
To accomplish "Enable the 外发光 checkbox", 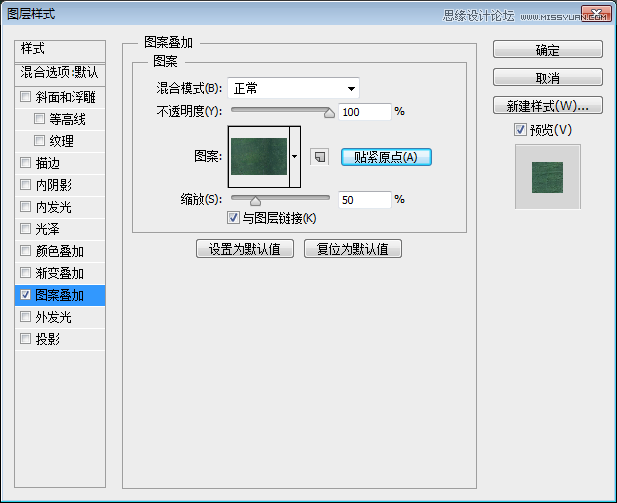I will (x=26, y=317).
